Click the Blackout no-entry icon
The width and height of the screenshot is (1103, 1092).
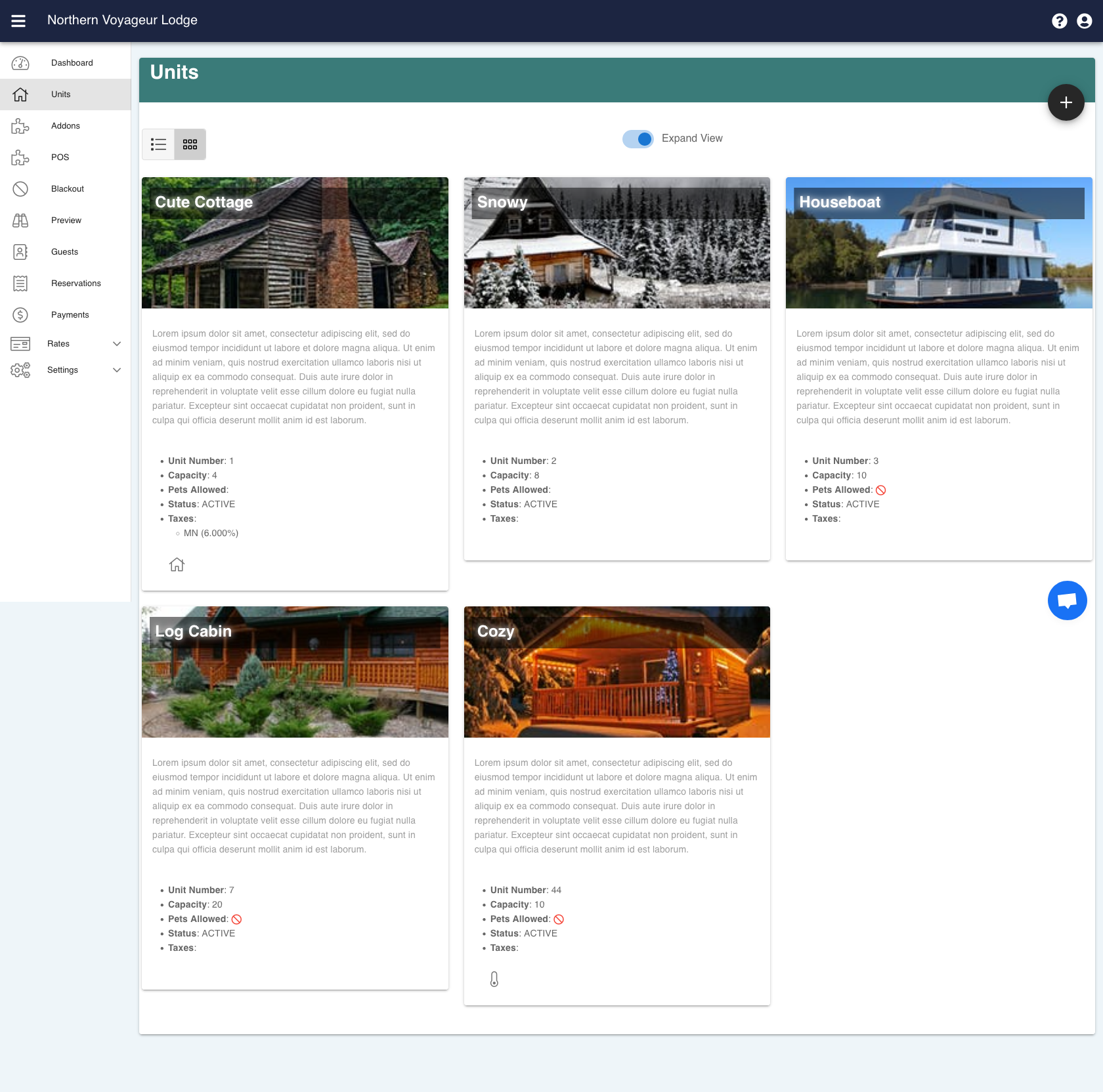click(x=20, y=188)
